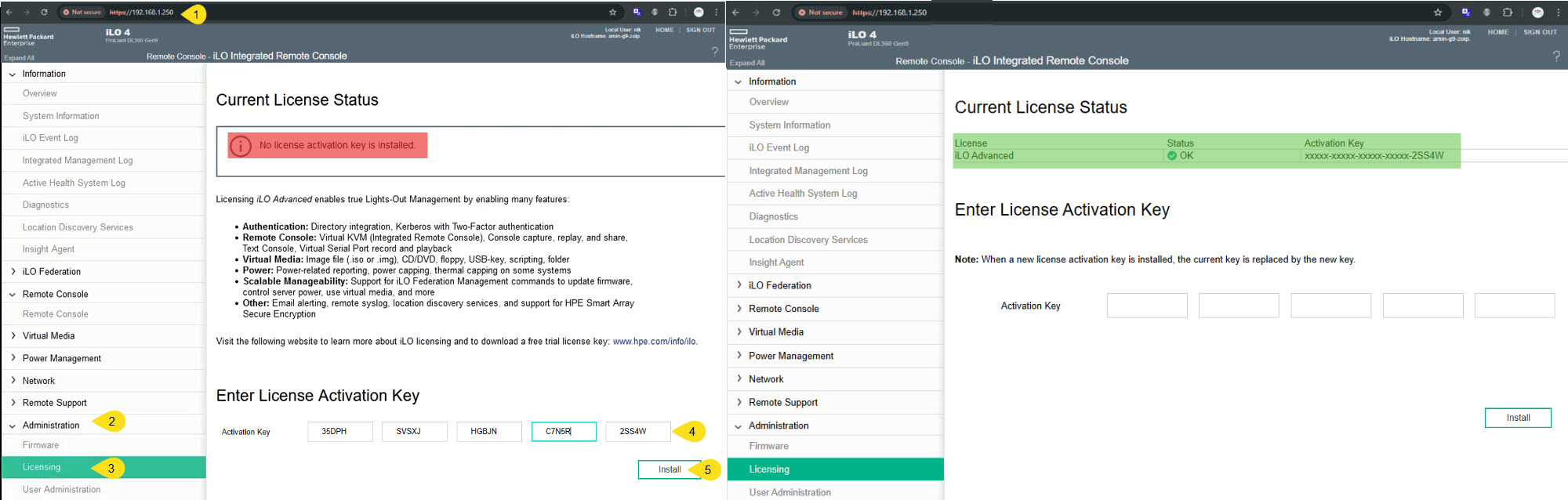Collapse Administration section in left window
Screen dimensions: 1568x500
pos(13,426)
